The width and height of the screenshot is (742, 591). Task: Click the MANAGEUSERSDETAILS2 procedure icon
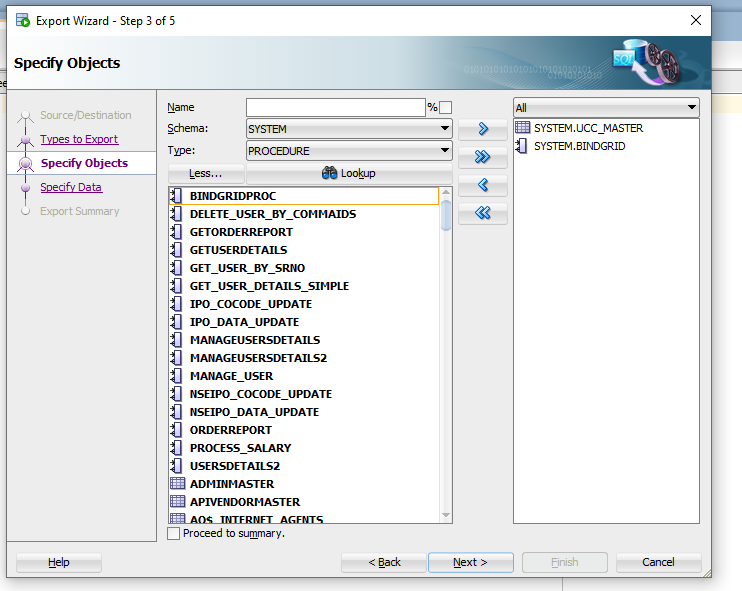[177, 358]
